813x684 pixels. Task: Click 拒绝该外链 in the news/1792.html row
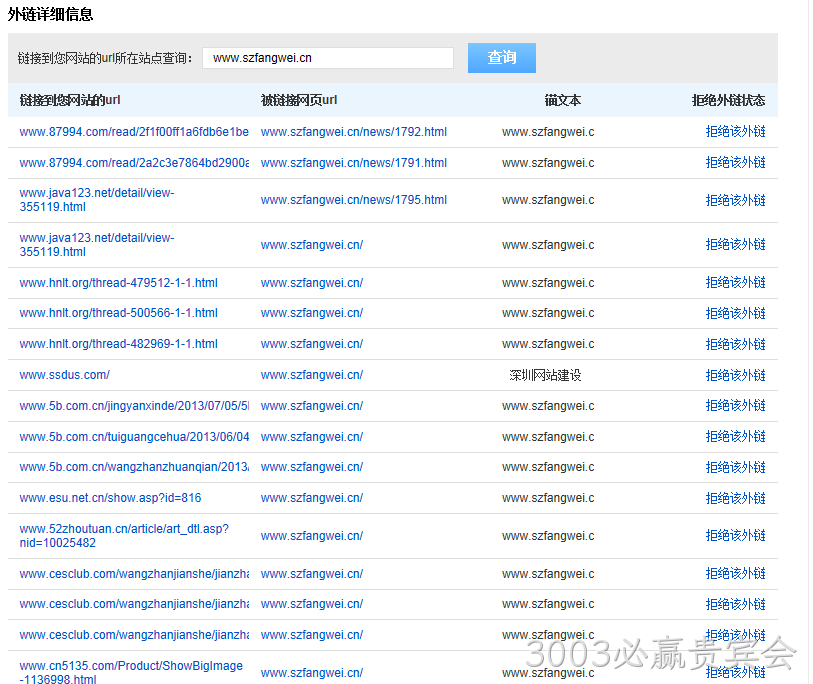[735, 132]
